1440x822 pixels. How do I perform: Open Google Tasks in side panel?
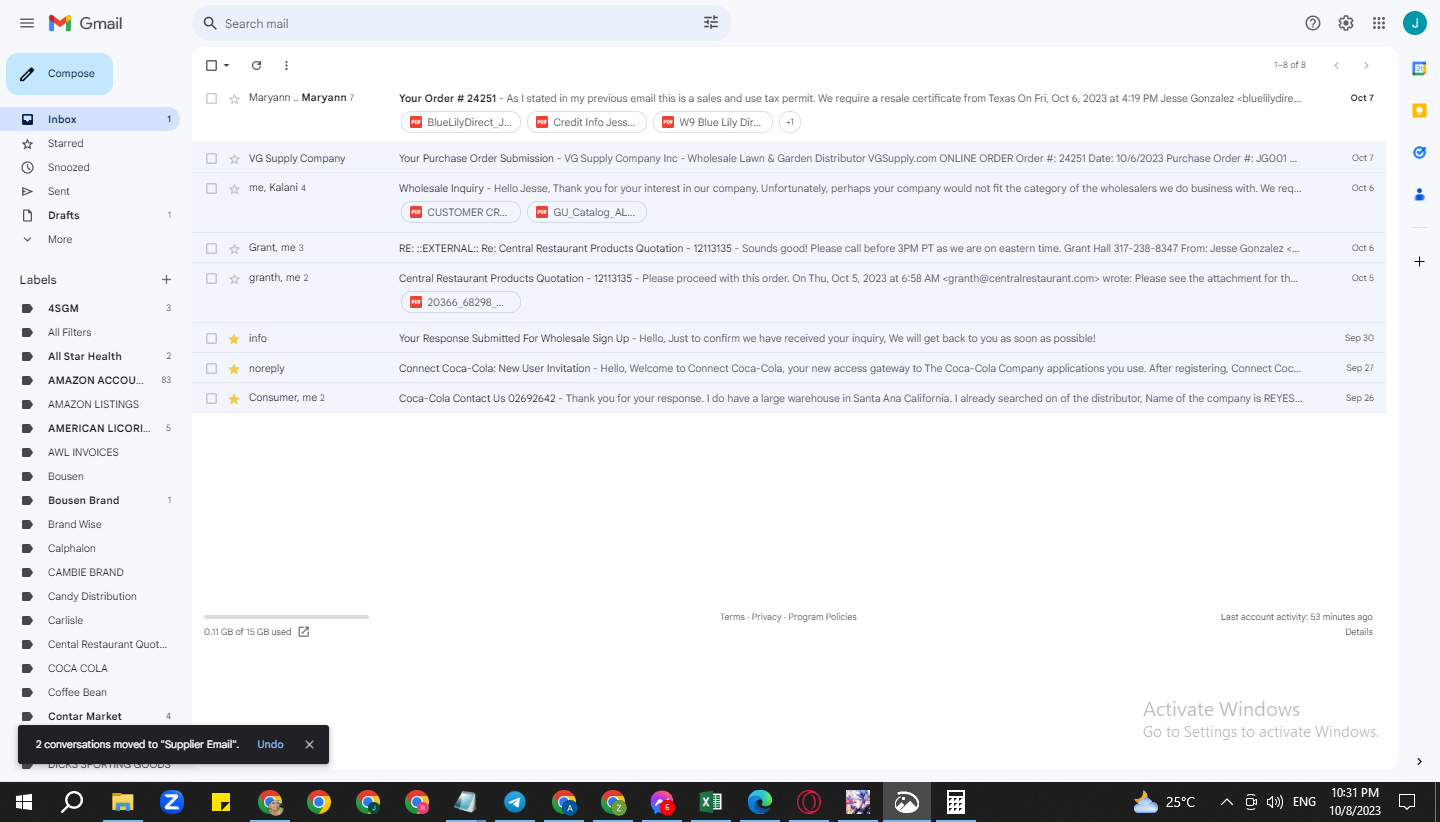point(1419,152)
